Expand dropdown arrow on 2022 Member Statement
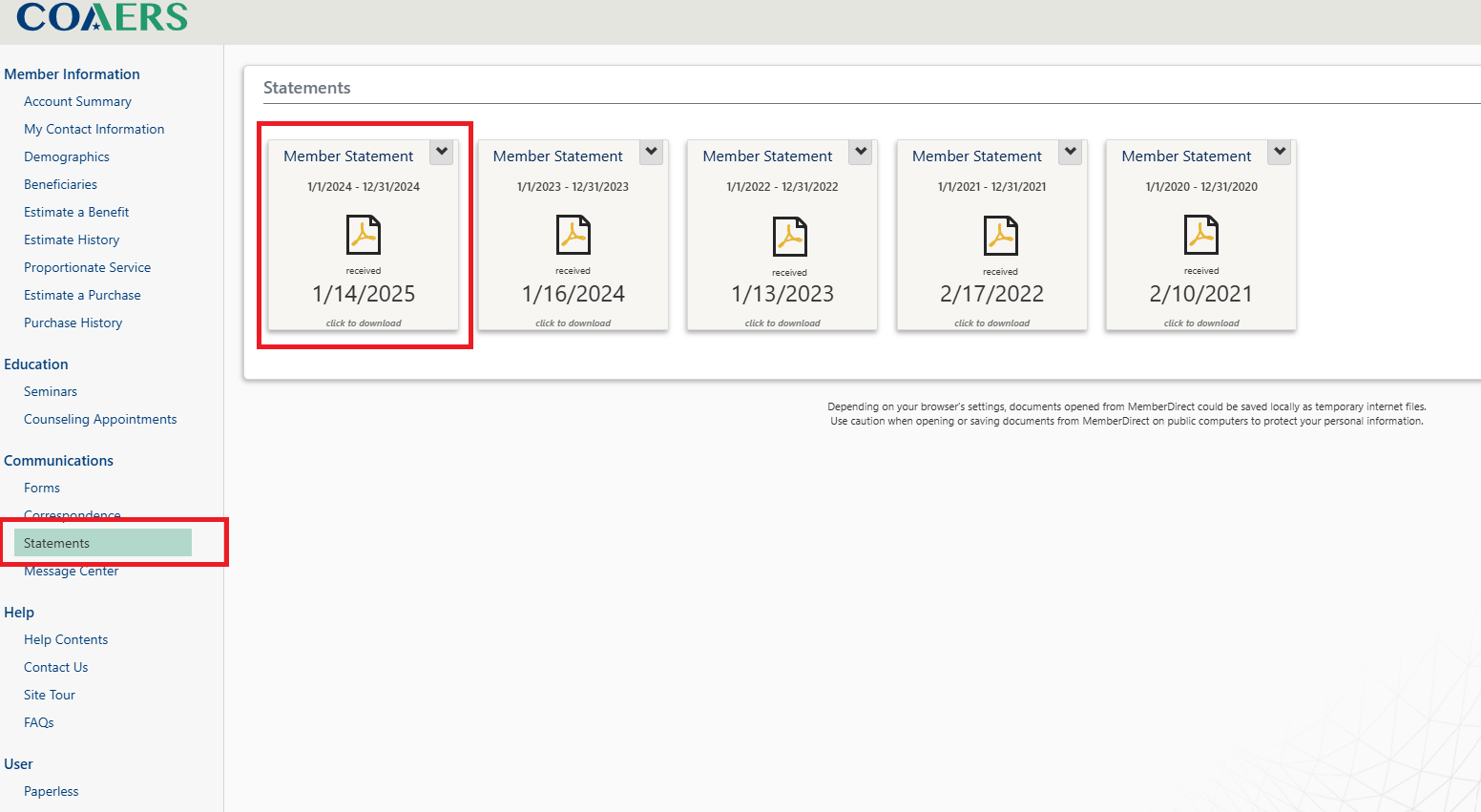The width and height of the screenshot is (1481, 812). [861, 152]
